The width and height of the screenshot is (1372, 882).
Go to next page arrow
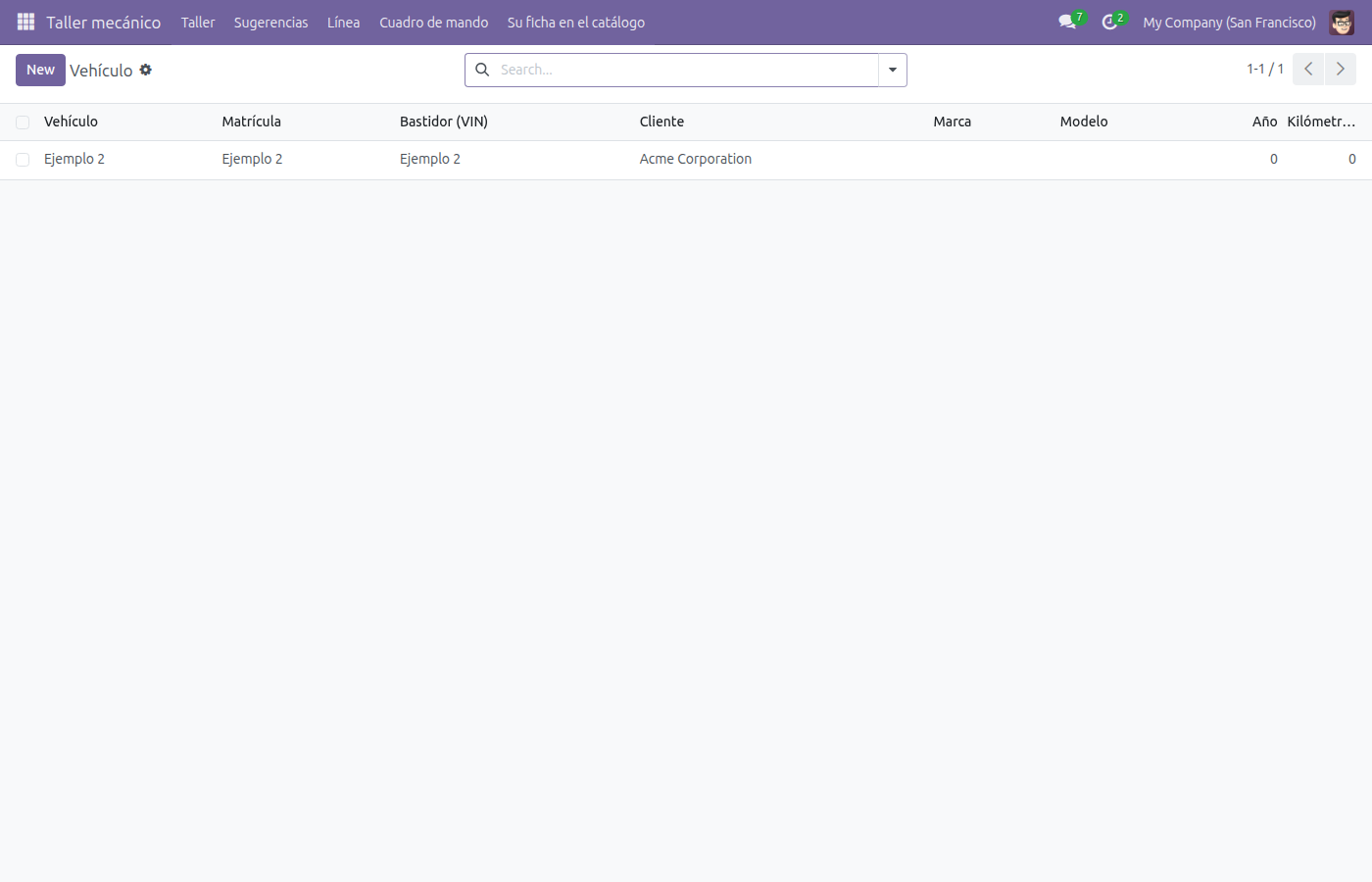click(x=1341, y=70)
